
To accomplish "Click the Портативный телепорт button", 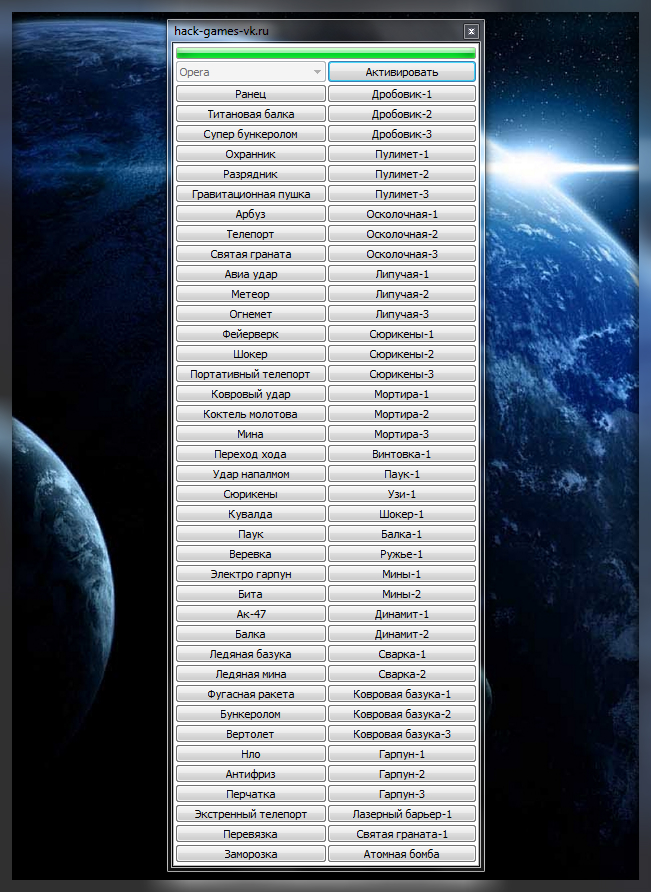I will [x=251, y=374].
